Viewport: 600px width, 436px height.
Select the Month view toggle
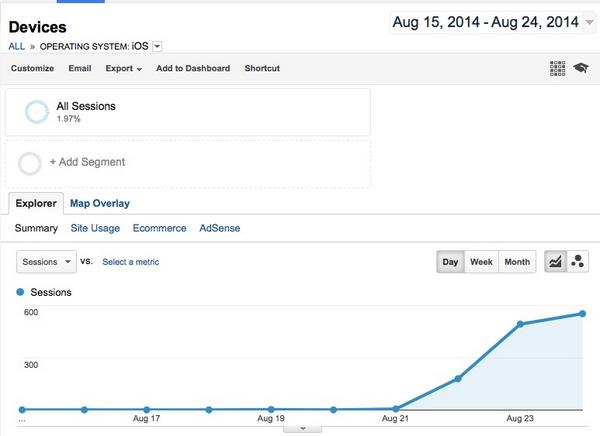(x=517, y=262)
